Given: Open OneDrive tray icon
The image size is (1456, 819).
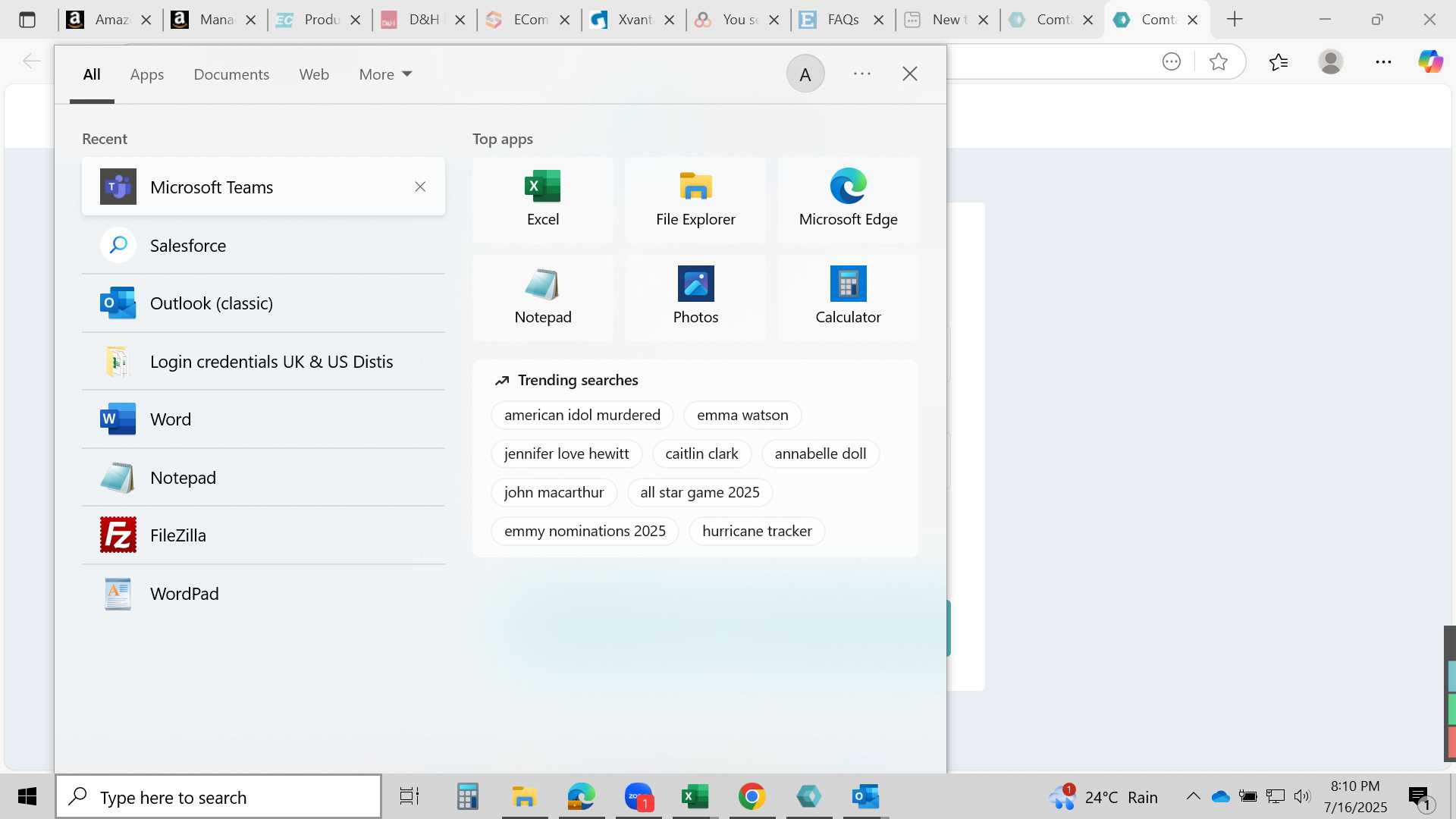Looking at the screenshot, I should 1221,796.
